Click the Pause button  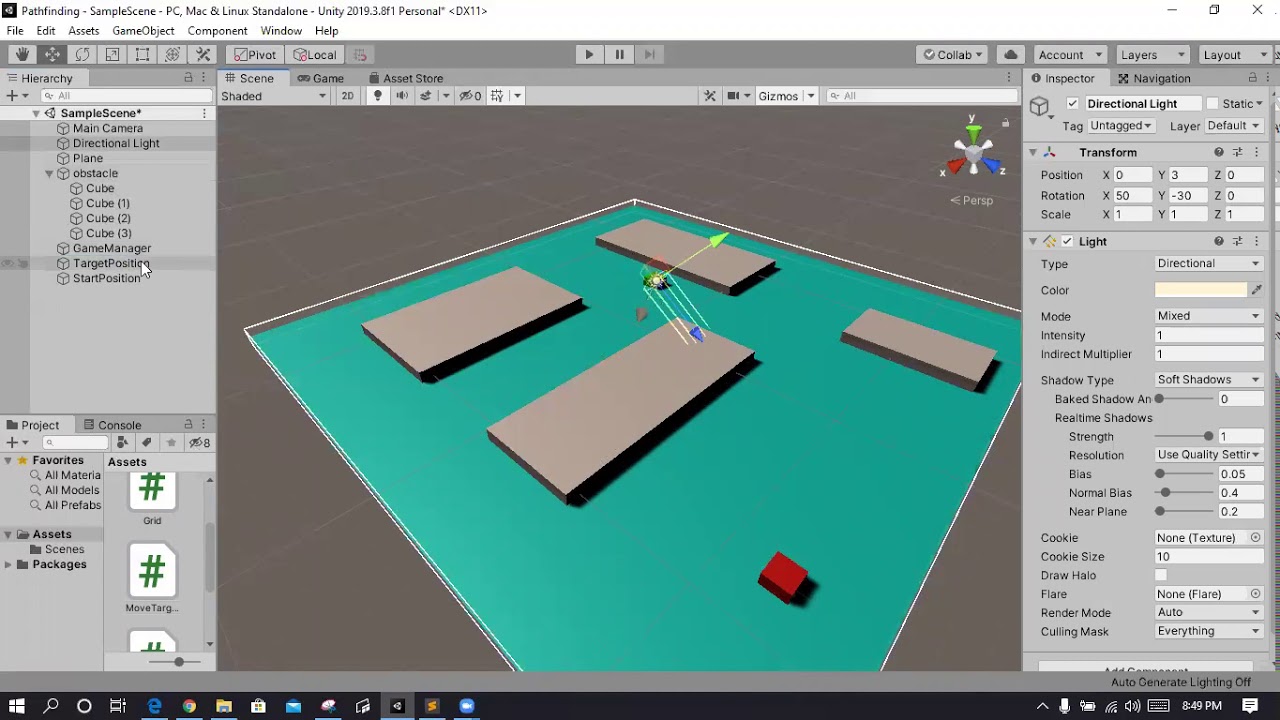point(619,55)
